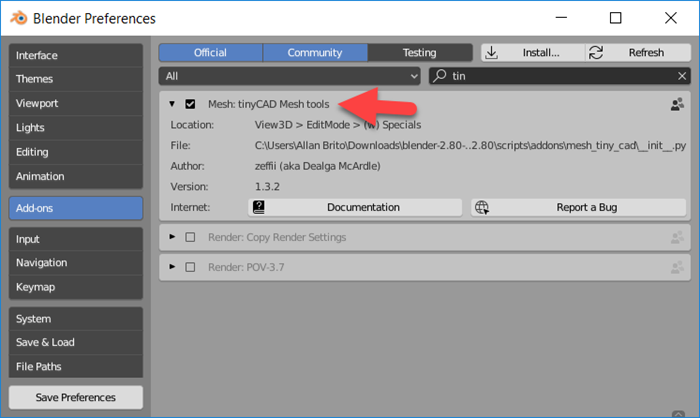The width and height of the screenshot is (700, 418).
Task: Minimize the Blender Preferences window
Action: [561, 18]
